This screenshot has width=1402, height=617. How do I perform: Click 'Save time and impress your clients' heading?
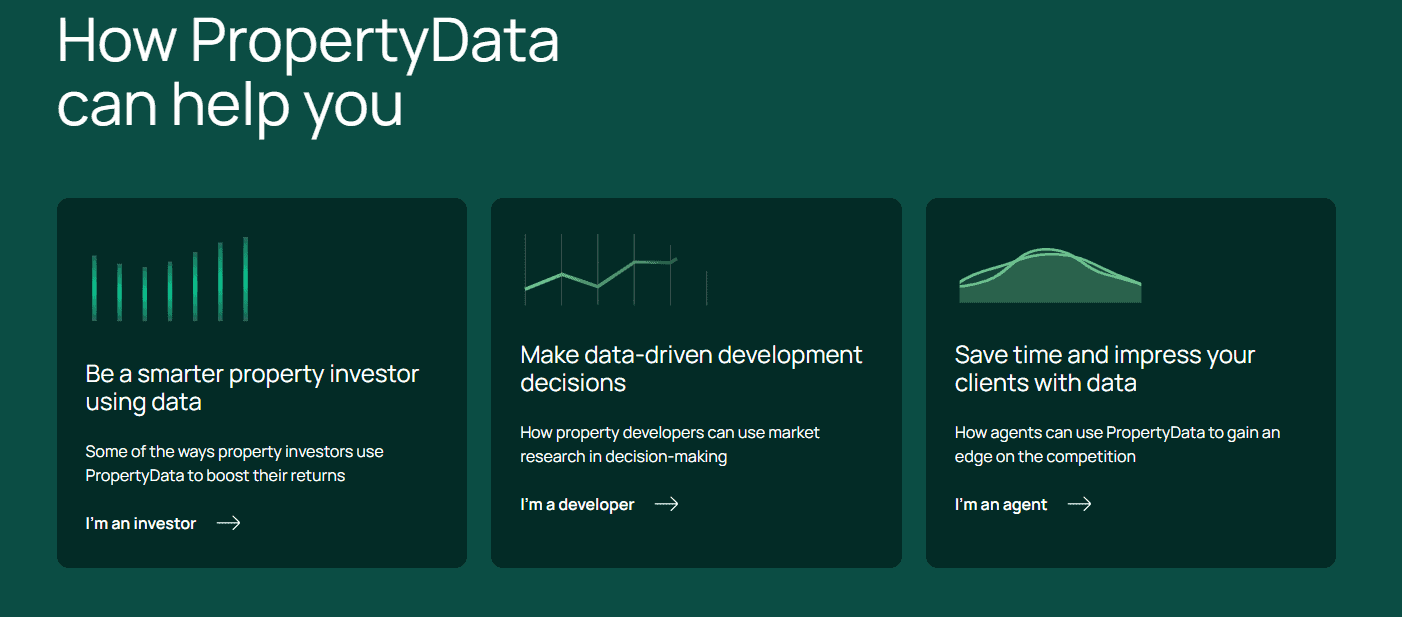point(1104,368)
